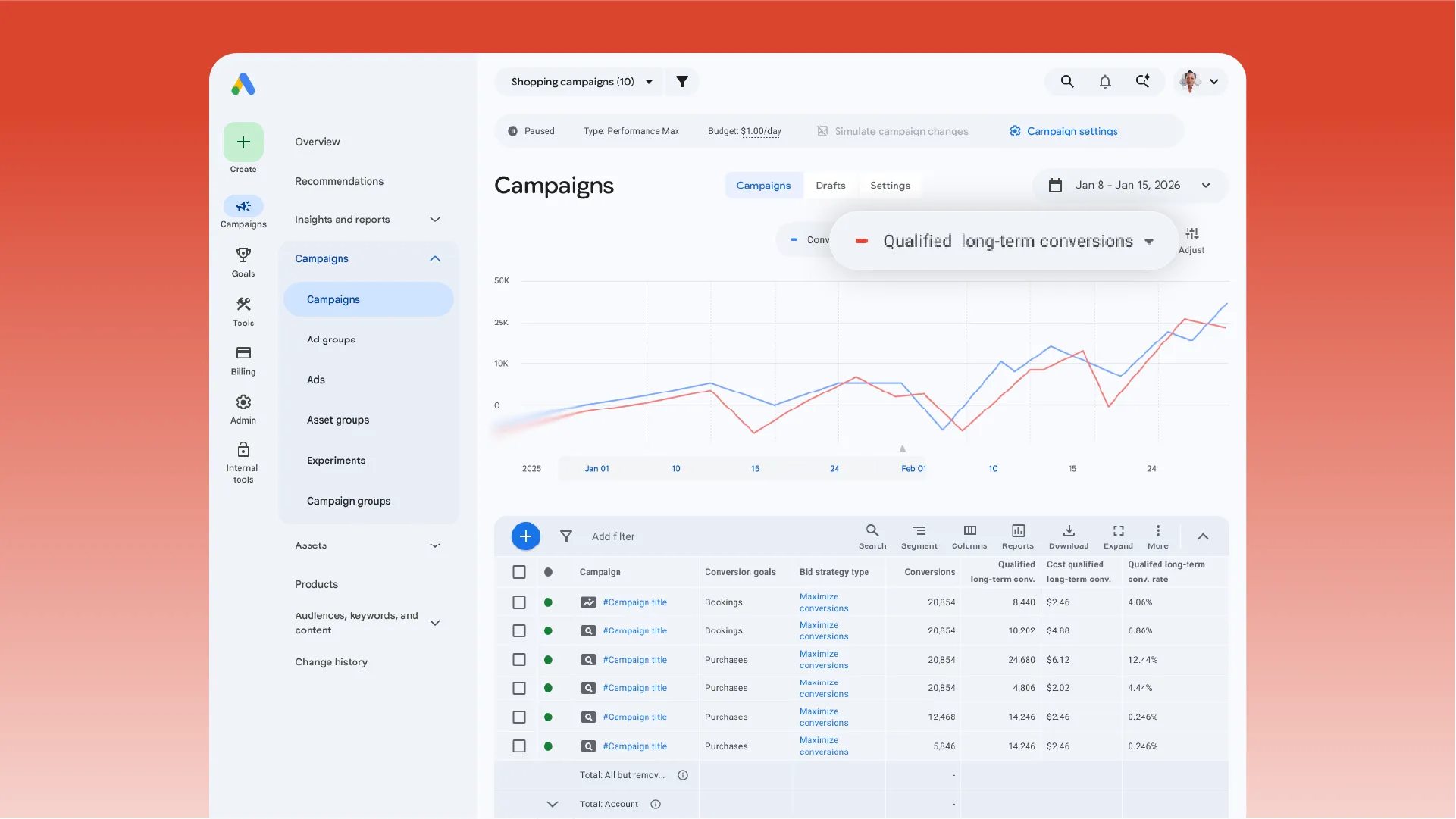Viewport: 1456px width, 819px height.
Task: Open the Reports tool
Action: point(1018,536)
